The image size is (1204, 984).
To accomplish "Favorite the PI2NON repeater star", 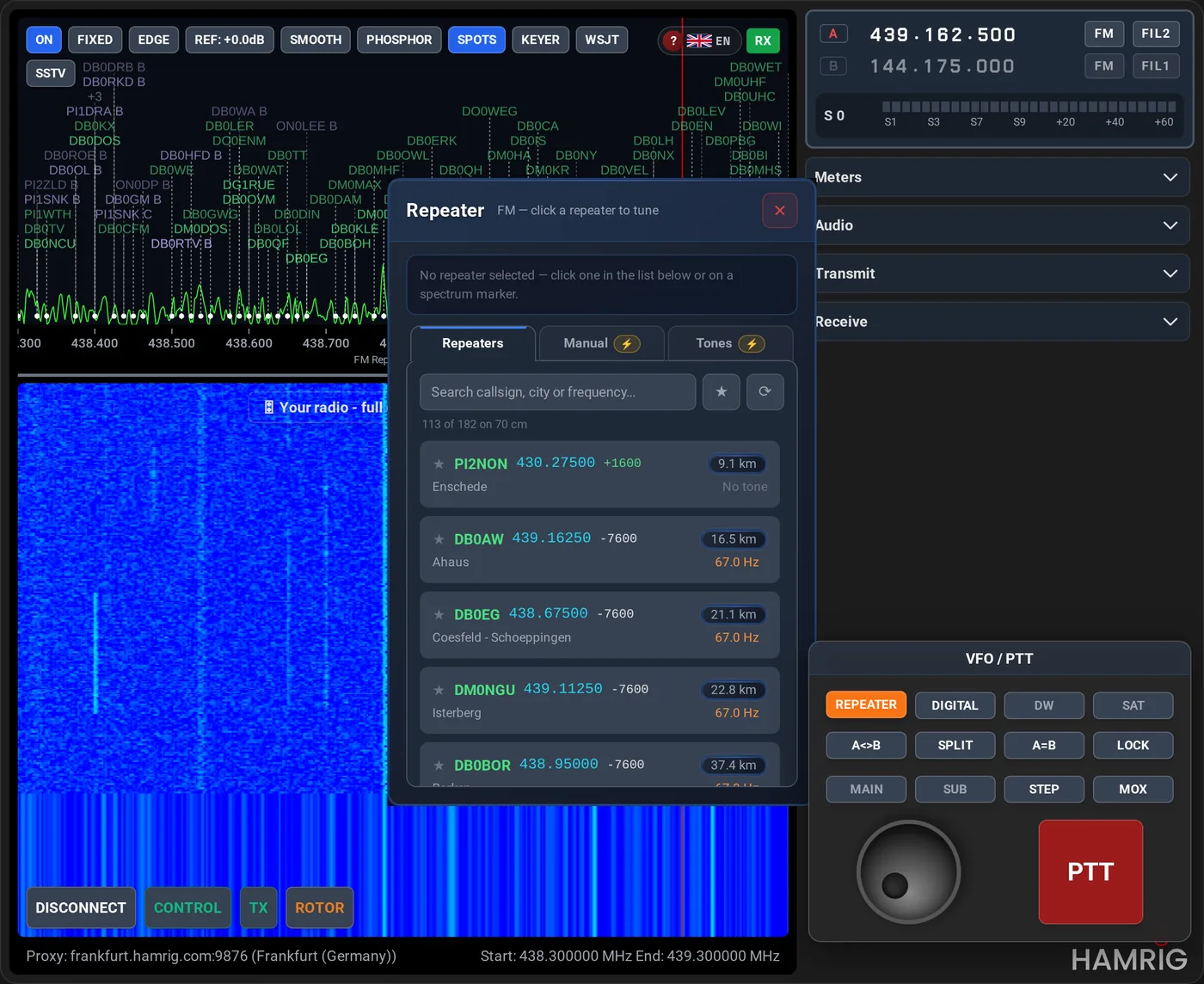I will (x=439, y=464).
